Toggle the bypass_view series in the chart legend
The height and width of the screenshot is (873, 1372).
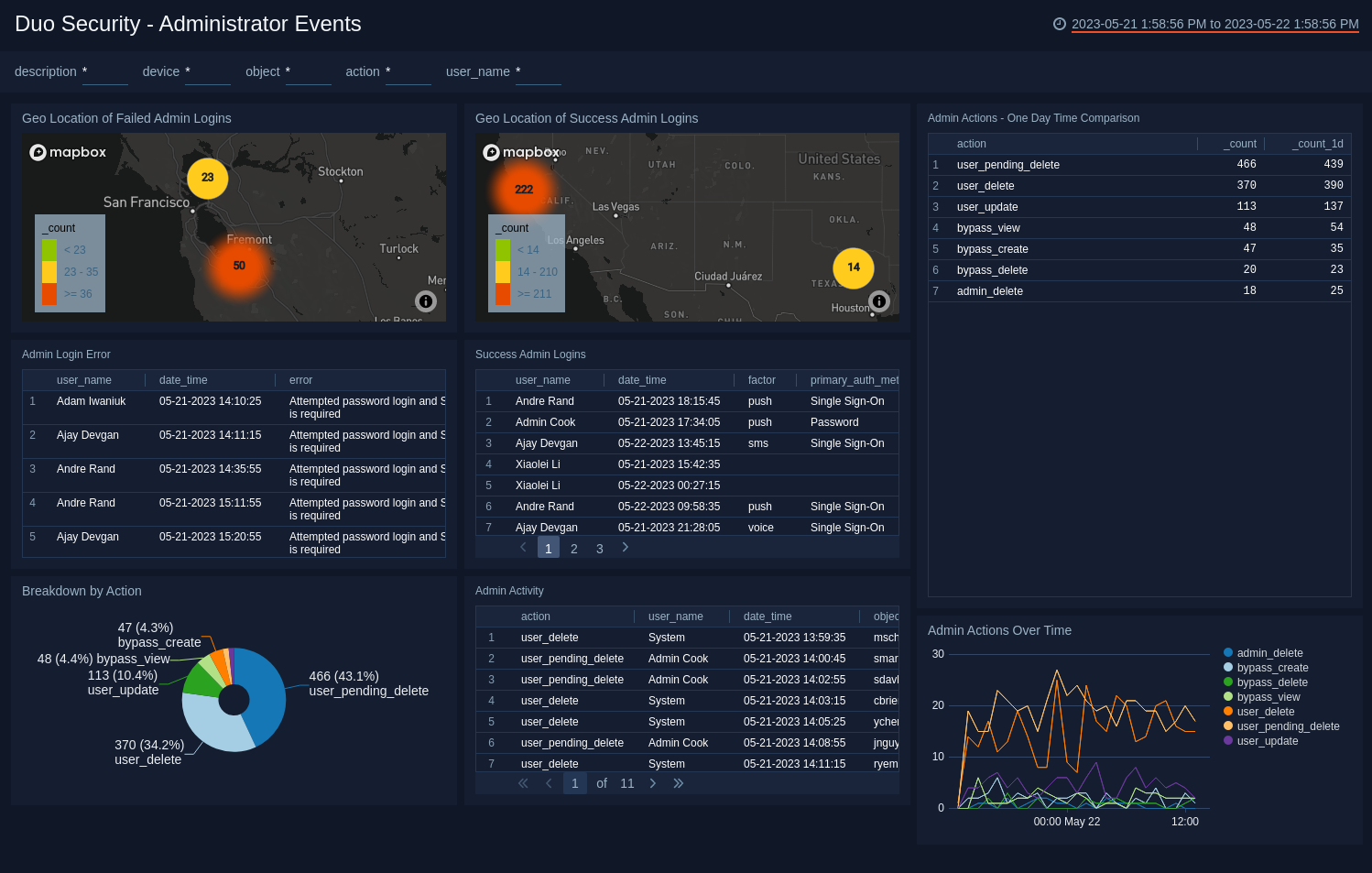click(1268, 696)
